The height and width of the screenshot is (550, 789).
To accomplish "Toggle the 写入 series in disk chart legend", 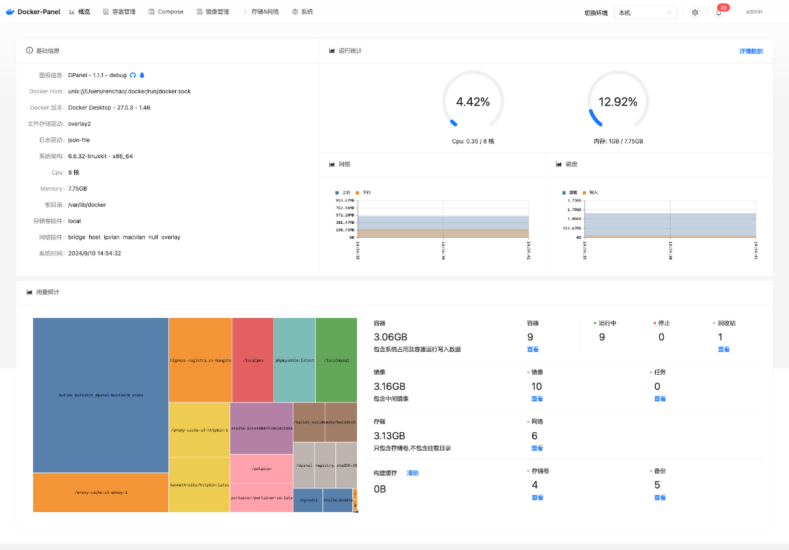I will pos(591,191).
